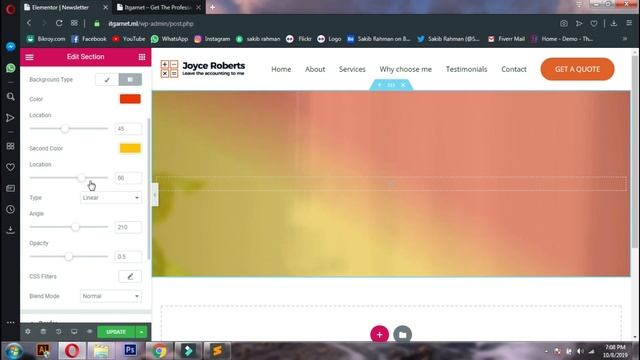This screenshot has height=360, width=640.
Task: Open Elementor page settings gear
Action: (28, 332)
